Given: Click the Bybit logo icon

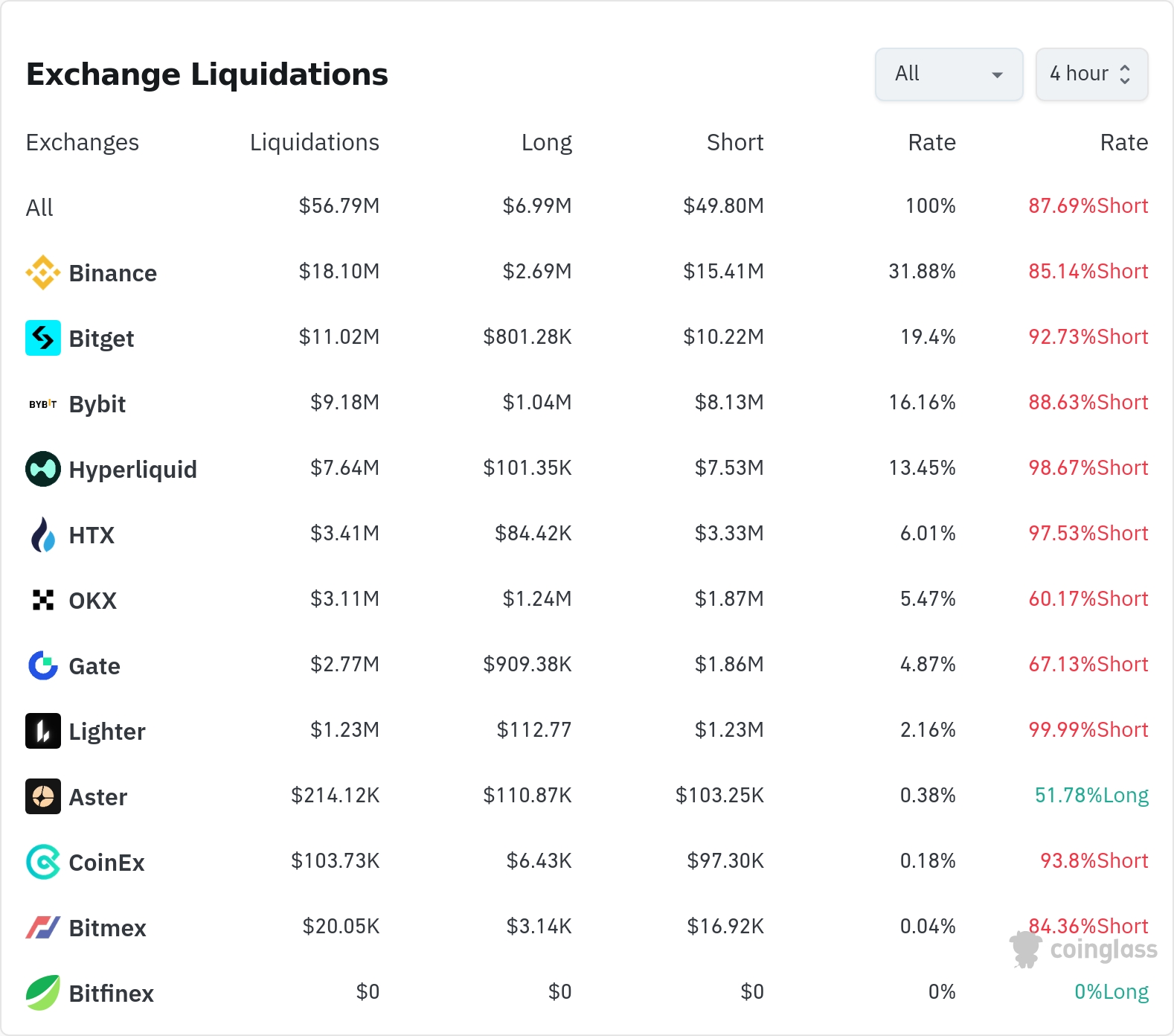Looking at the screenshot, I should click(x=43, y=404).
